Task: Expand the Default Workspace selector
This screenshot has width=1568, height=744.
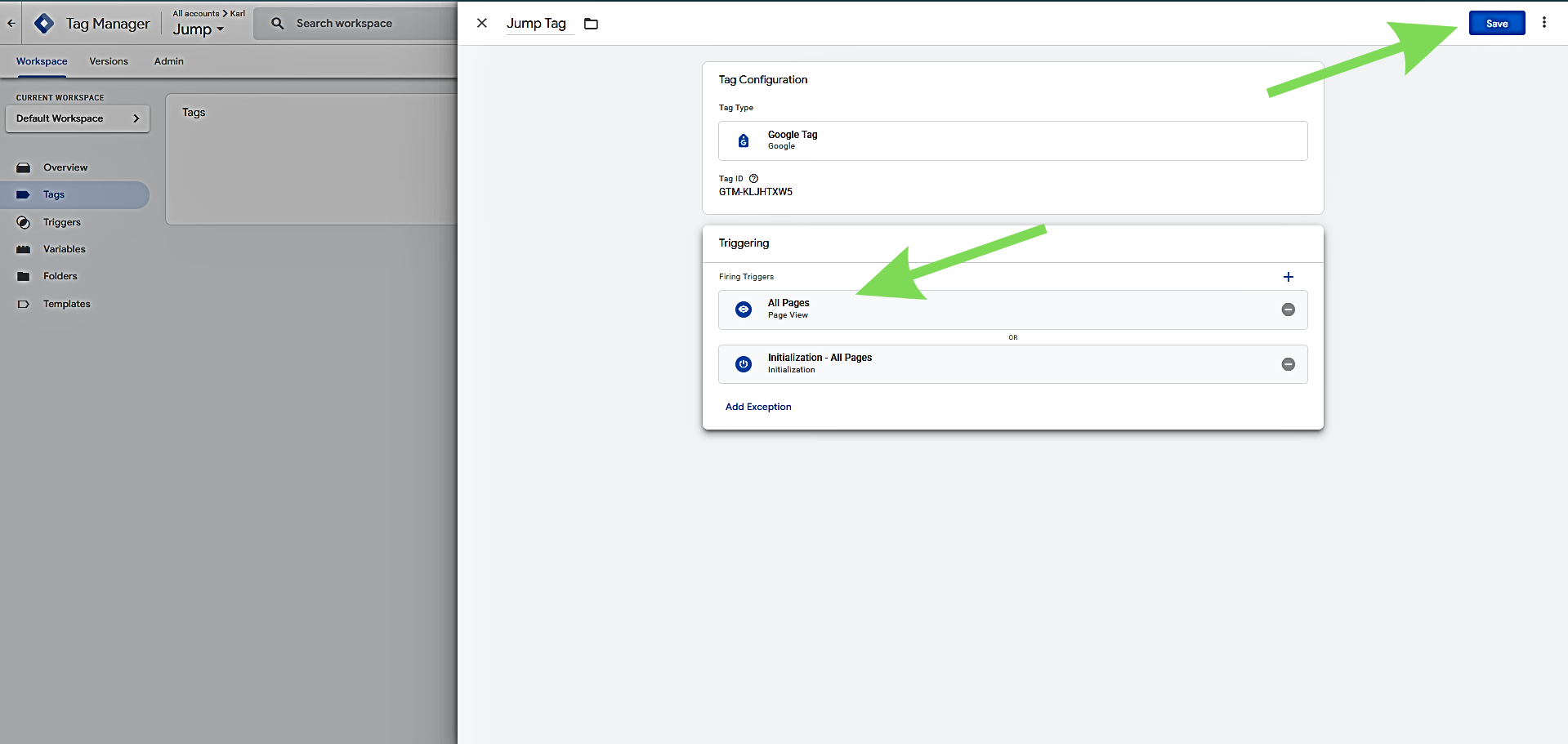Action: click(x=78, y=118)
